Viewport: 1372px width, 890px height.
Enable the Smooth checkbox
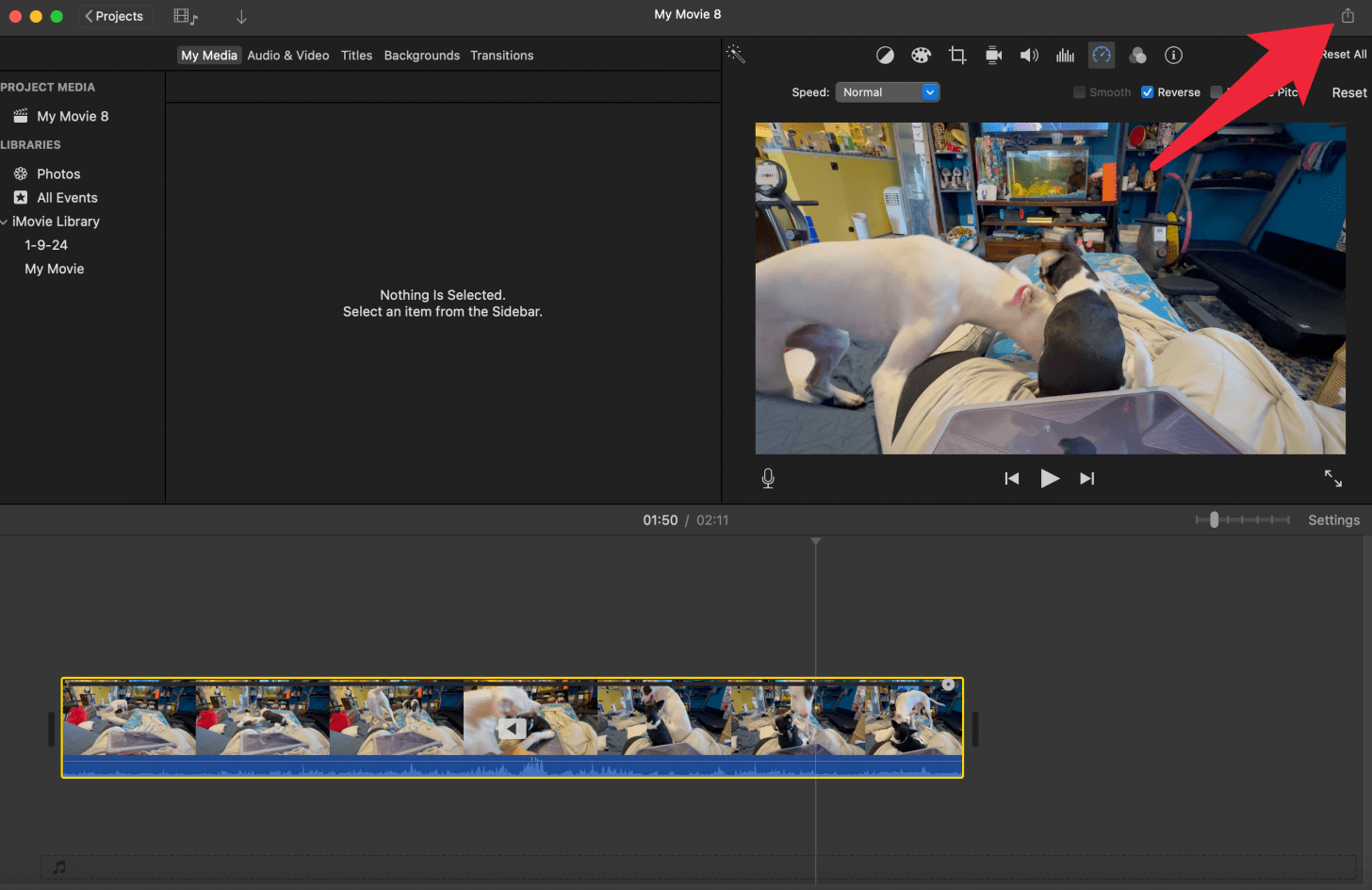pos(1079,92)
